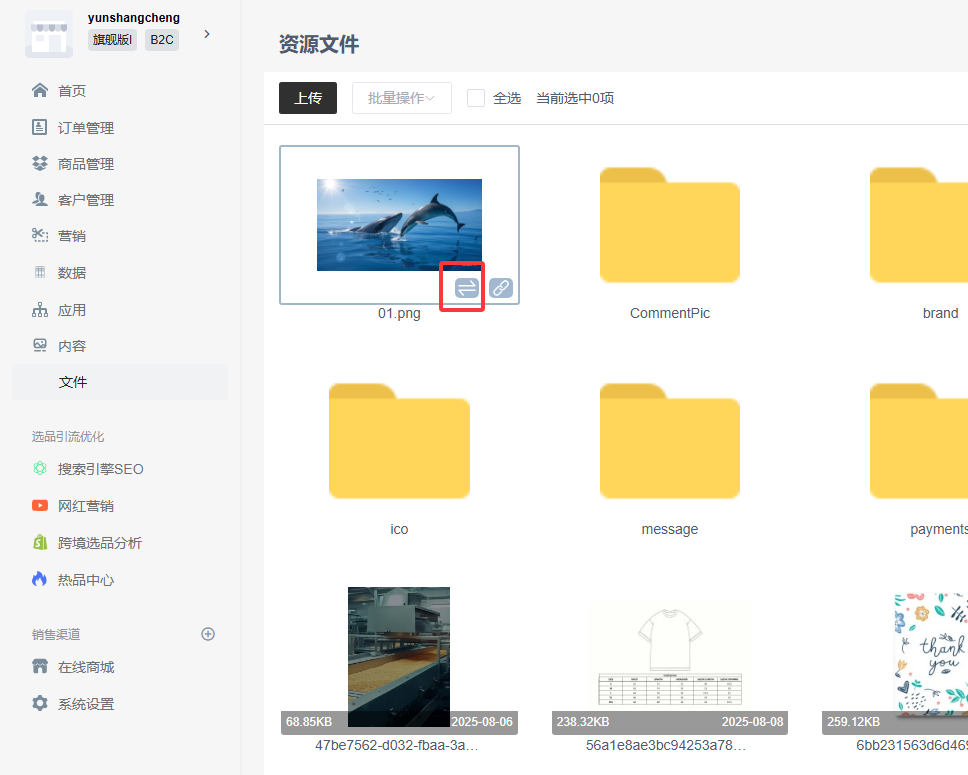Add a sales channel with plus icon

pos(208,634)
